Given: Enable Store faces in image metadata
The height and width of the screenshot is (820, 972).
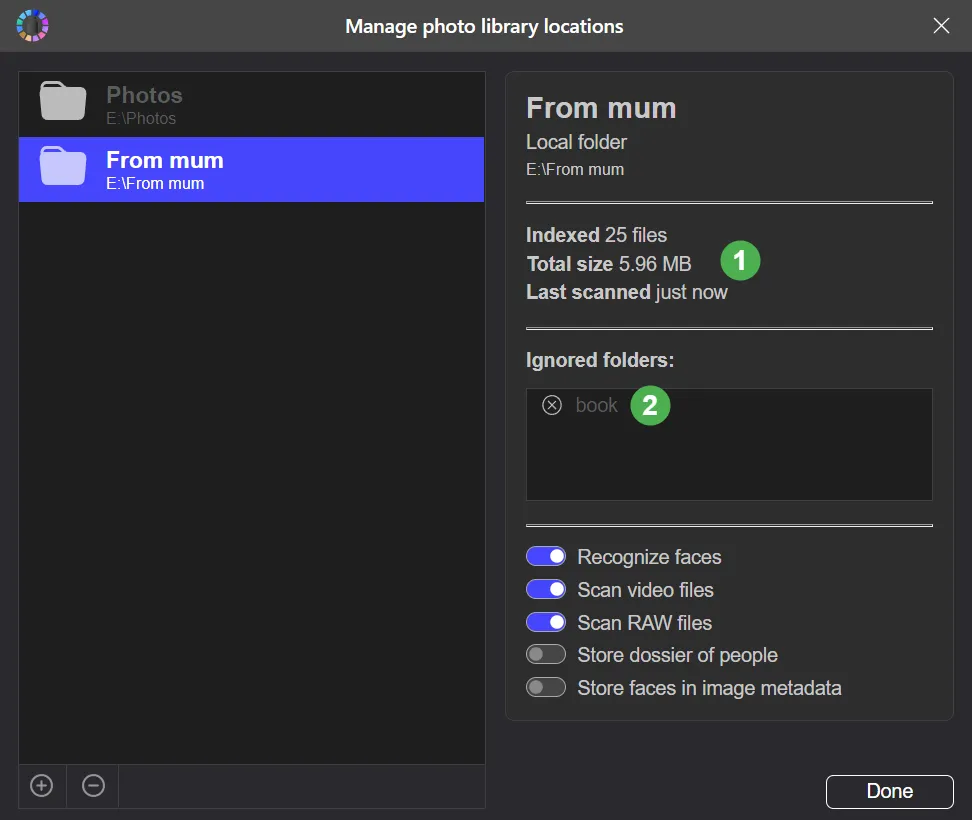Looking at the screenshot, I should coord(546,687).
